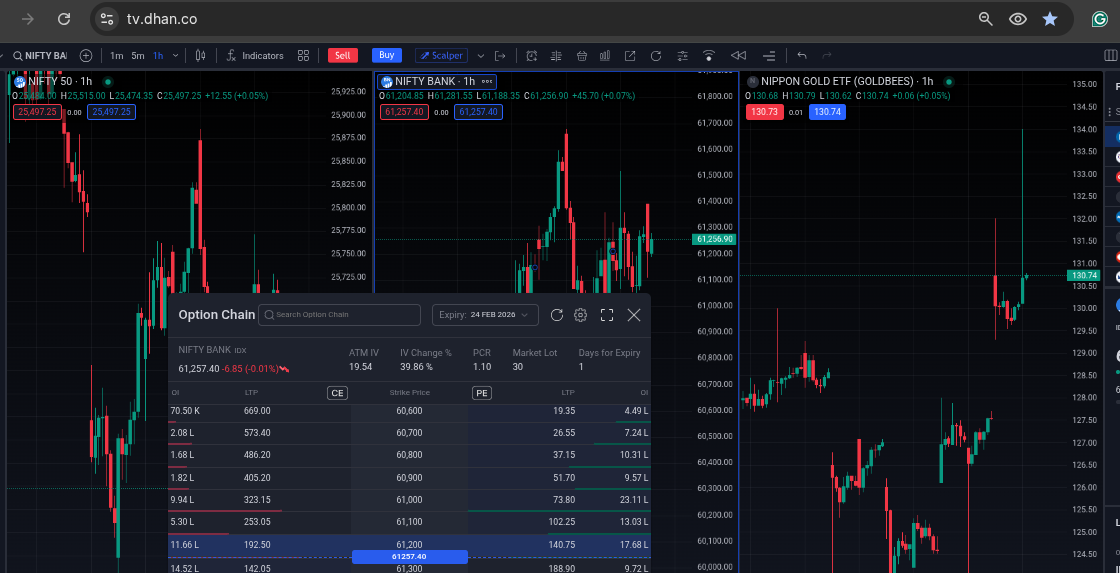Screen dimensions: 1120x573
Task: Refresh the Option Chain panel
Action: tap(557, 315)
